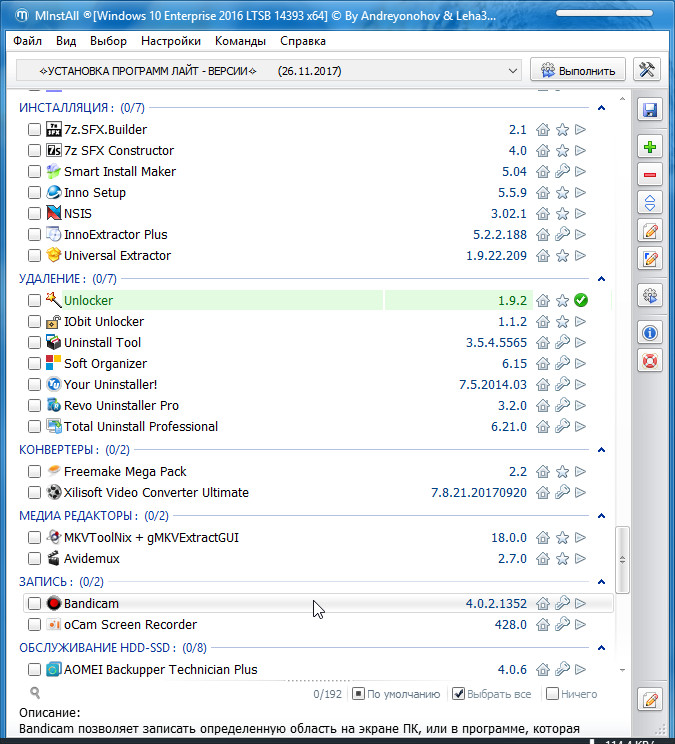The image size is (675, 744).
Task: Open the program set dropdown list
Action: click(x=512, y=71)
